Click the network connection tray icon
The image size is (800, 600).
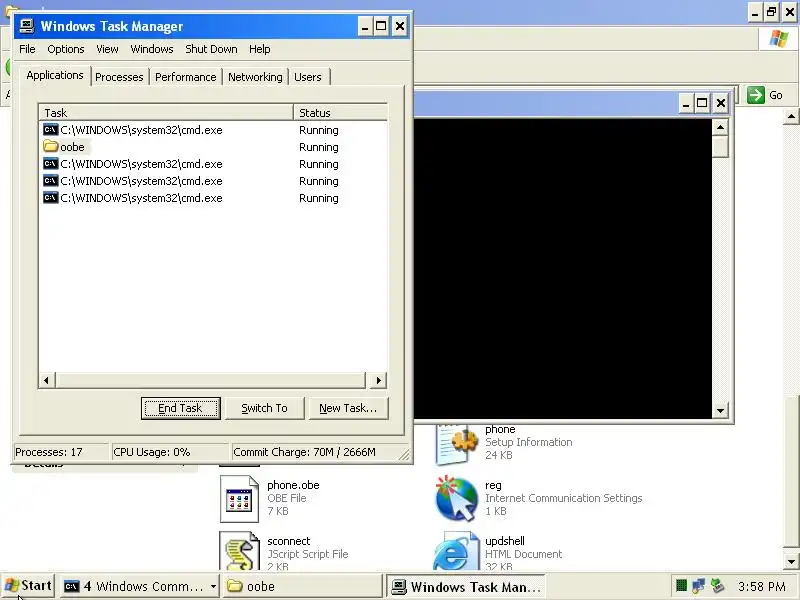click(699, 586)
